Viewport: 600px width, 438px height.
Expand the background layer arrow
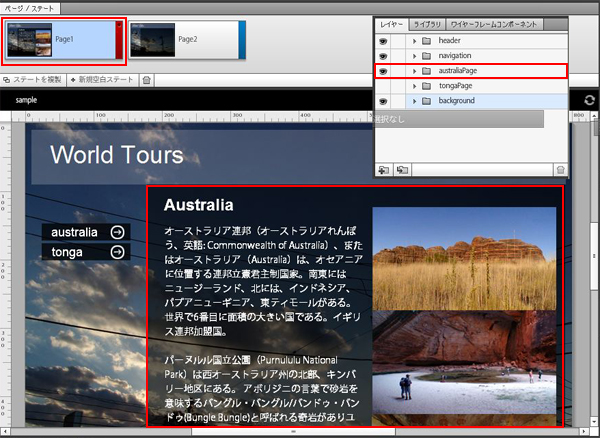pos(414,101)
